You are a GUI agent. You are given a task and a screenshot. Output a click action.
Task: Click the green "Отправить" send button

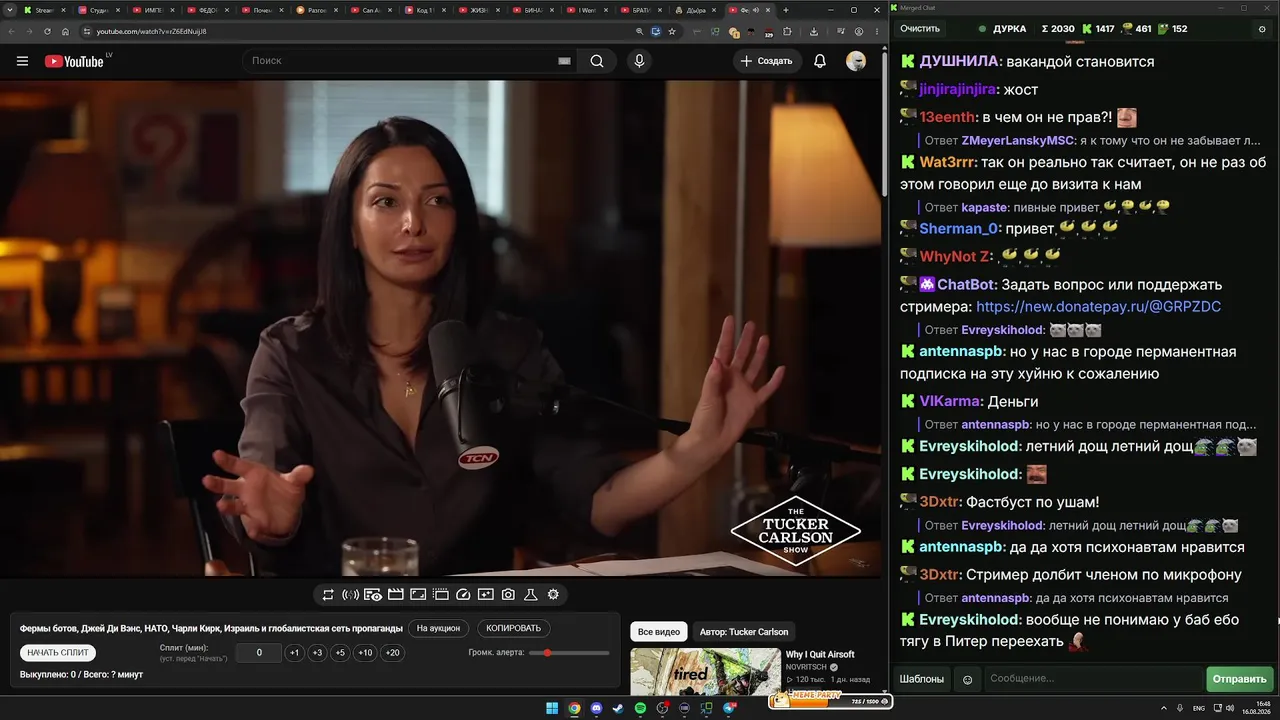1239,679
